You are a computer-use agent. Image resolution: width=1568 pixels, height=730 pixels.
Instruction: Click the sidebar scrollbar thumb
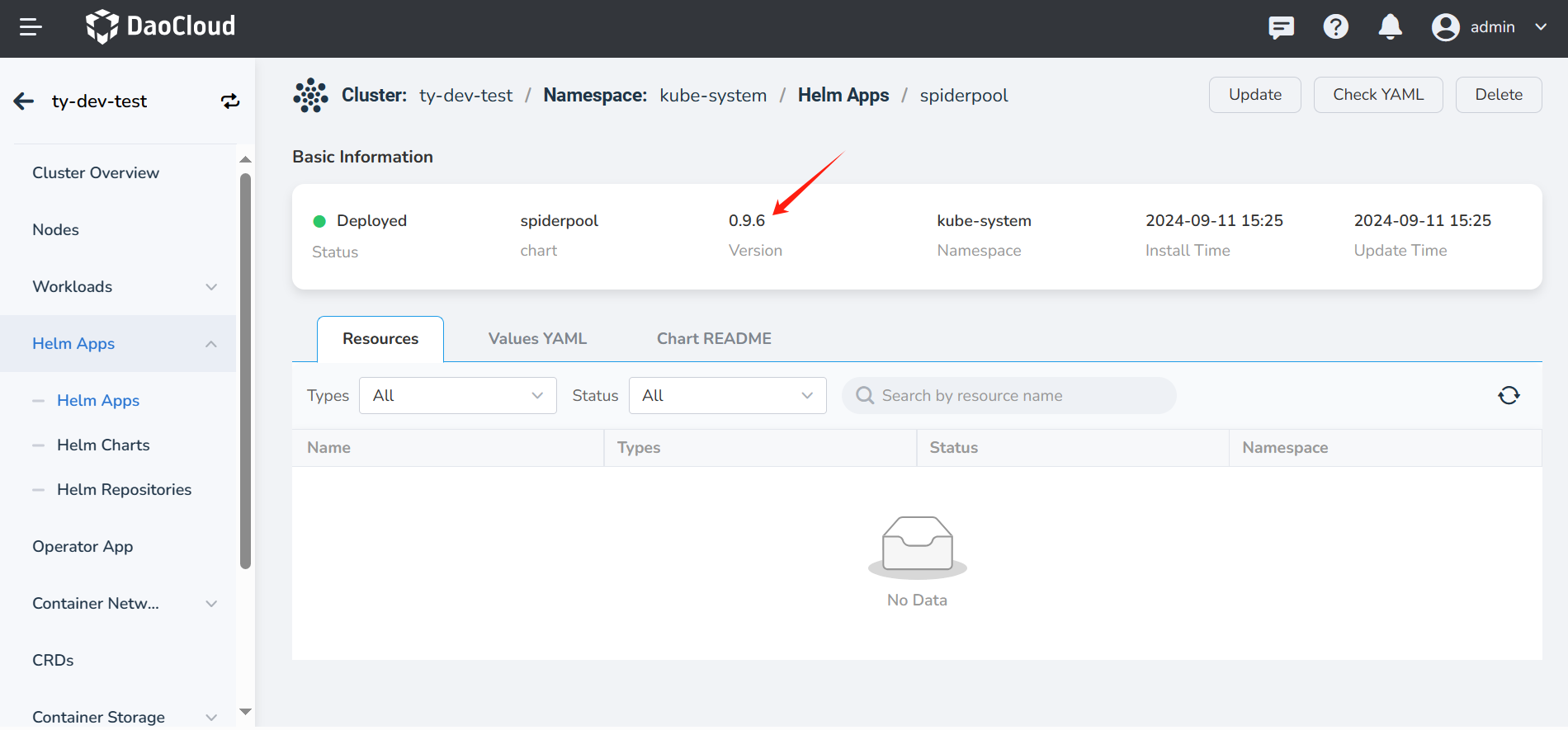(245, 371)
